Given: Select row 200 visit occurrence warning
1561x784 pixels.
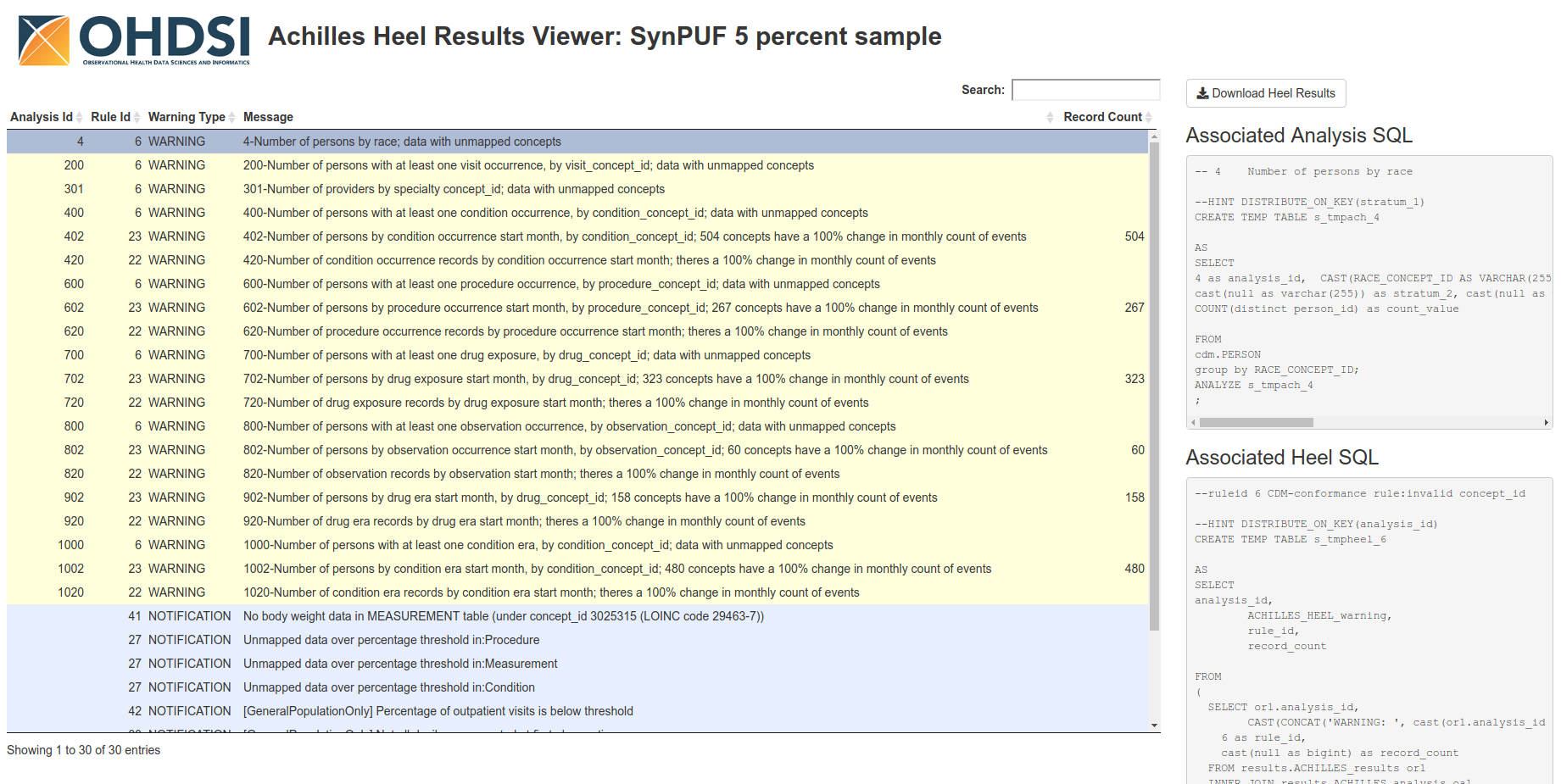Looking at the screenshot, I should point(527,165).
